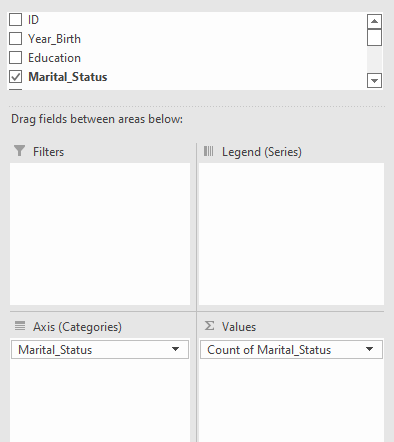The width and height of the screenshot is (394, 442).
Task: Click the empty Legend (Series) drop area
Action: tap(291, 234)
